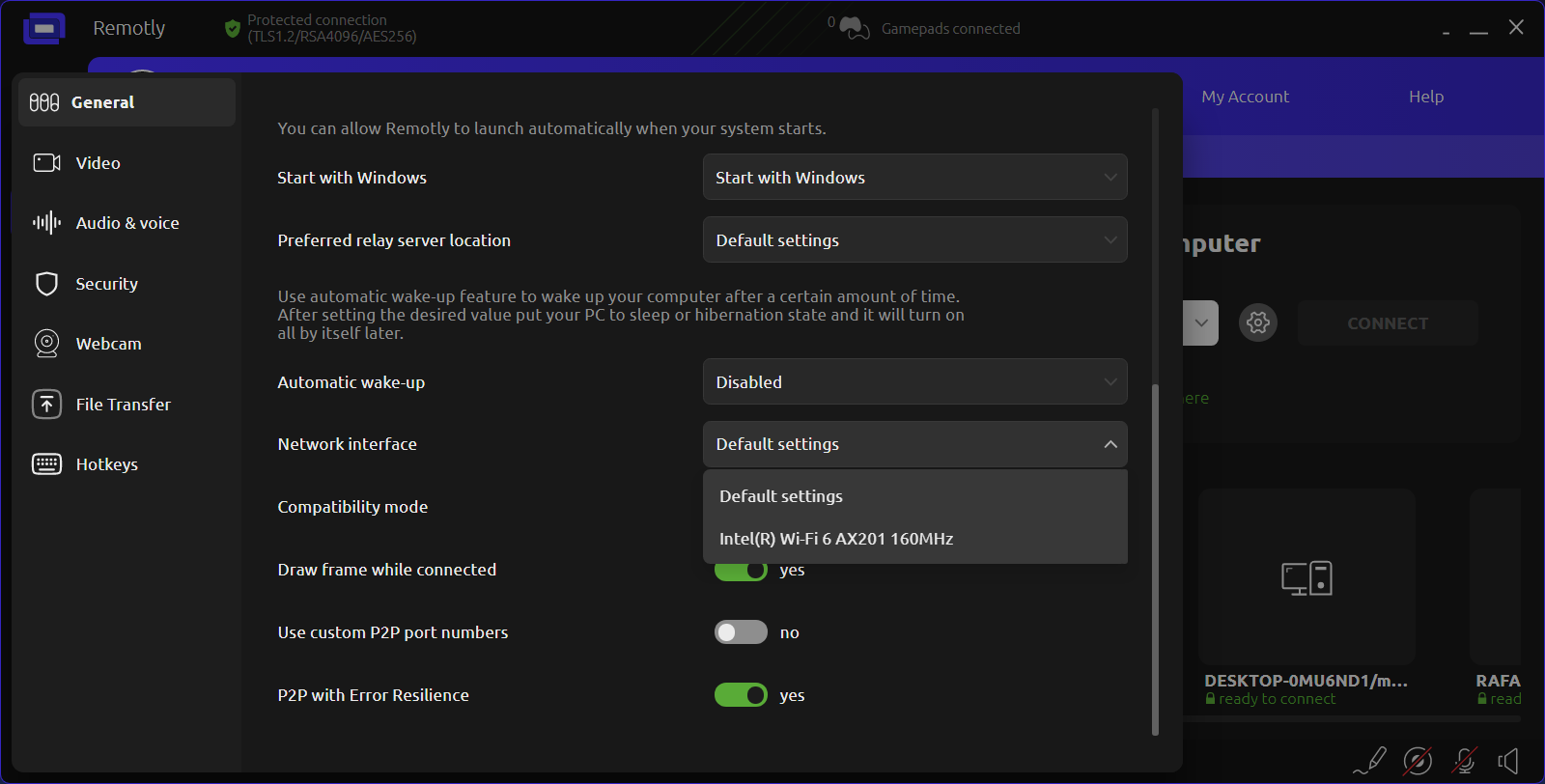
Task: Open the Preferred relay server location dropdown
Action: (x=914, y=239)
